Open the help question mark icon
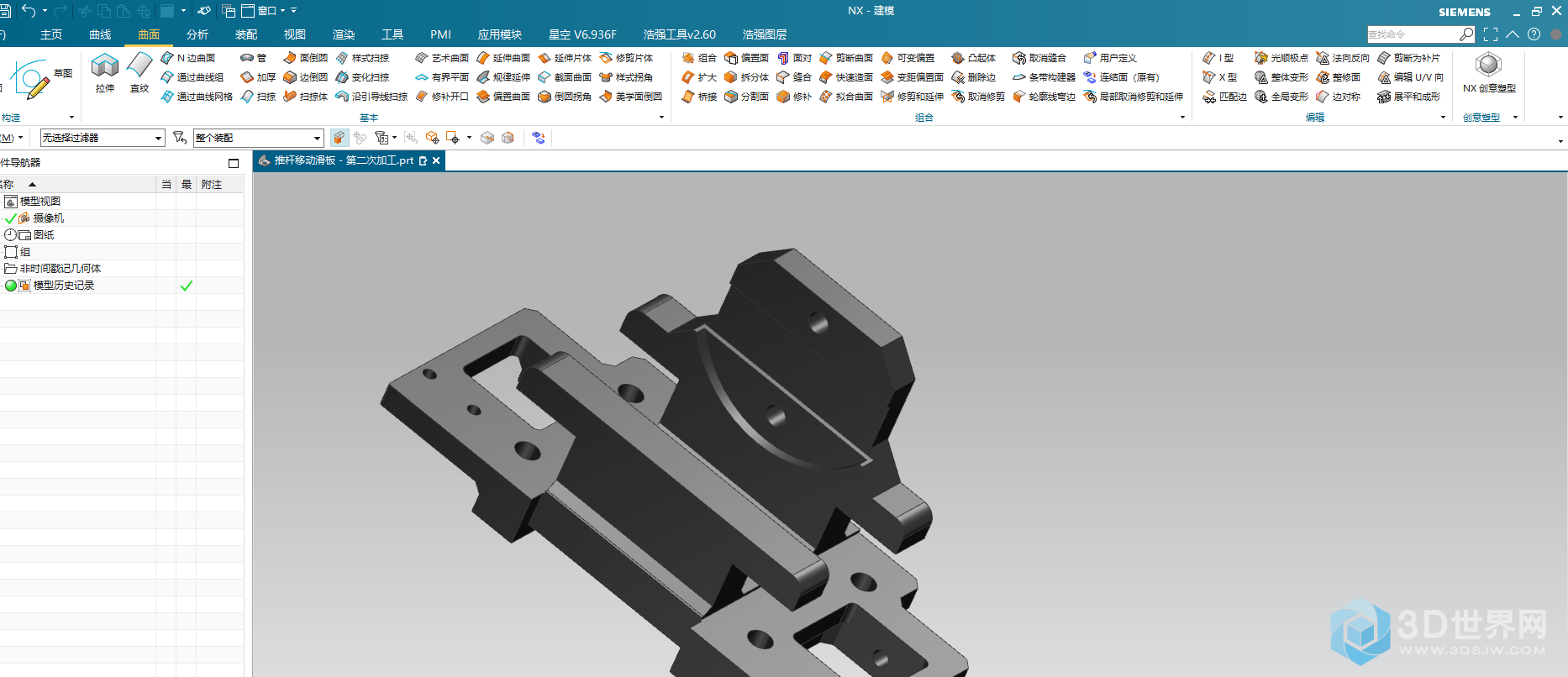This screenshot has height=677, width=1568. [x=1534, y=34]
